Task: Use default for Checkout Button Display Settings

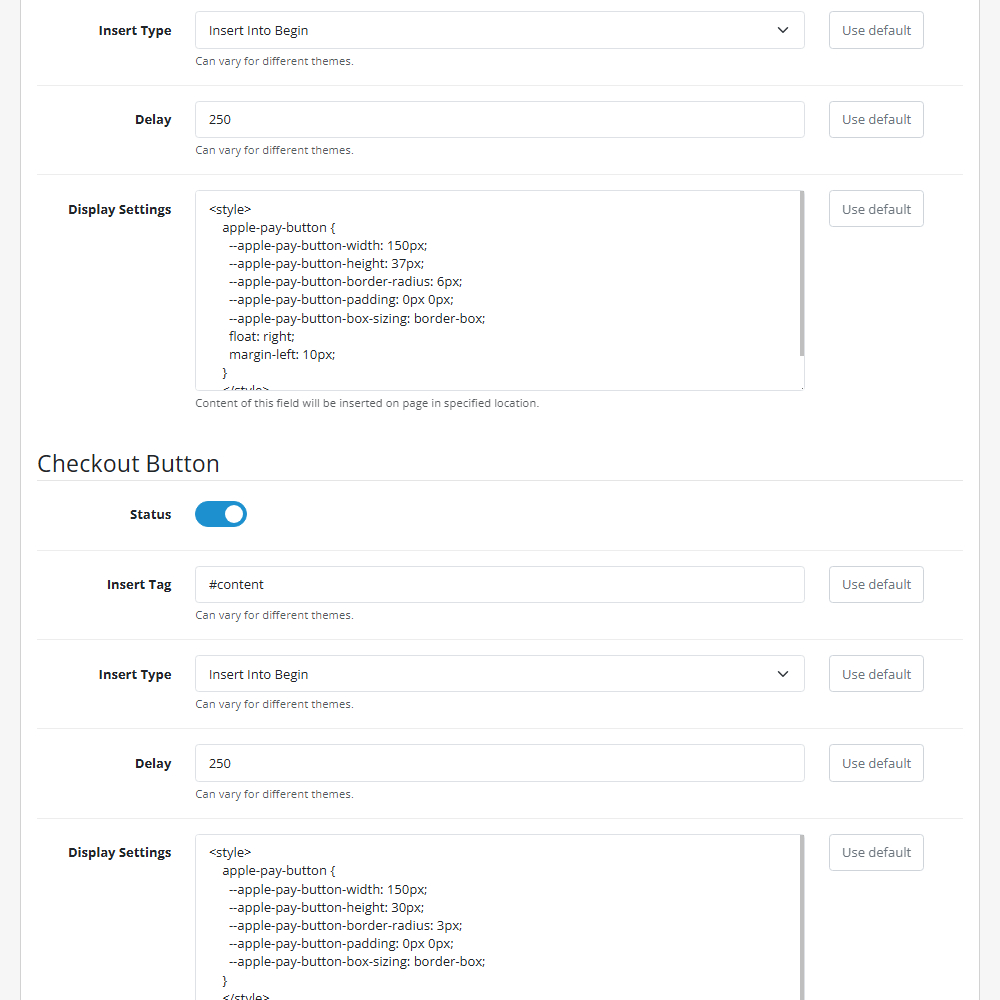Action: [x=876, y=852]
